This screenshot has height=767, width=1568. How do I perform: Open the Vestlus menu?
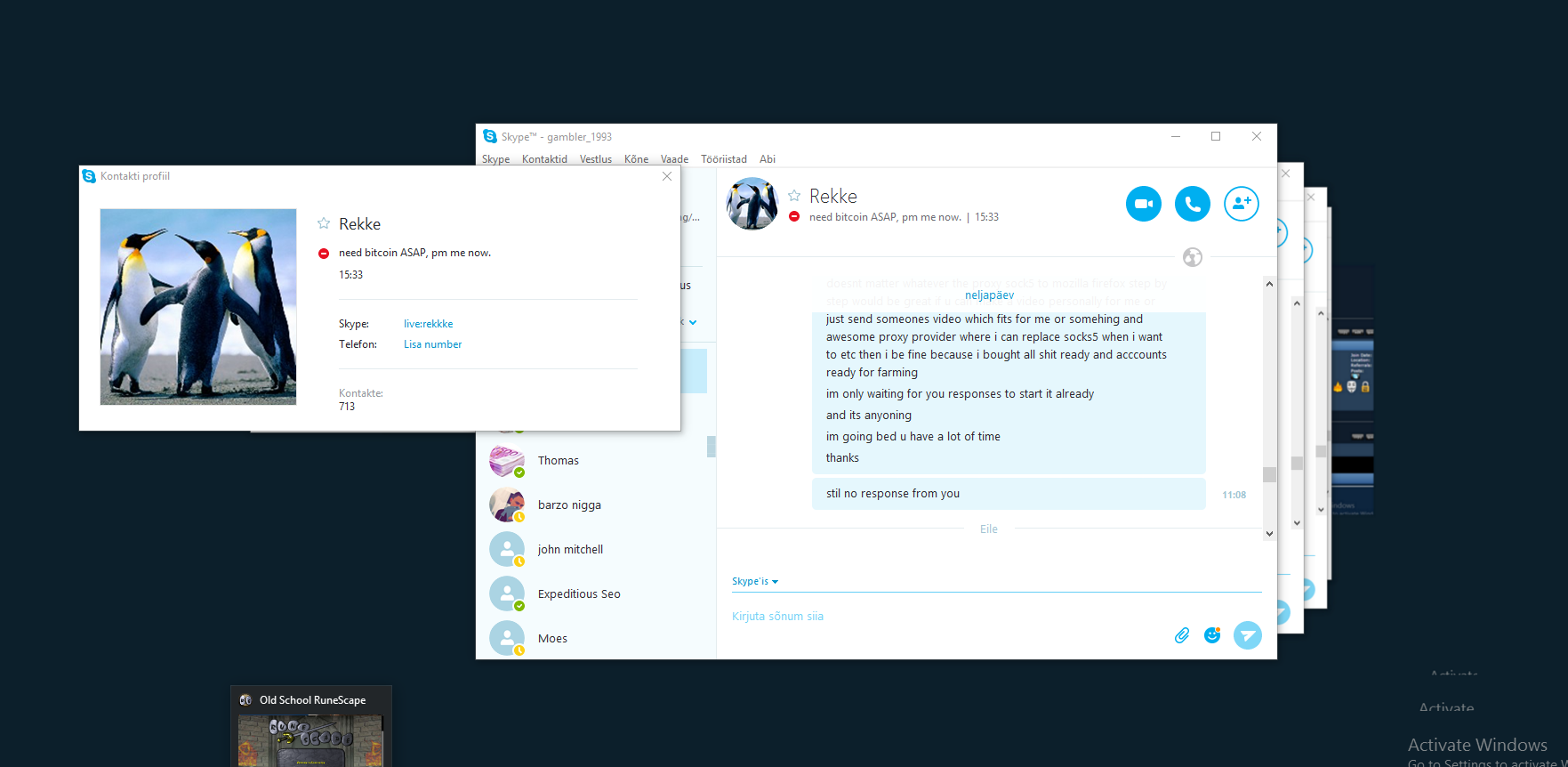(596, 159)
